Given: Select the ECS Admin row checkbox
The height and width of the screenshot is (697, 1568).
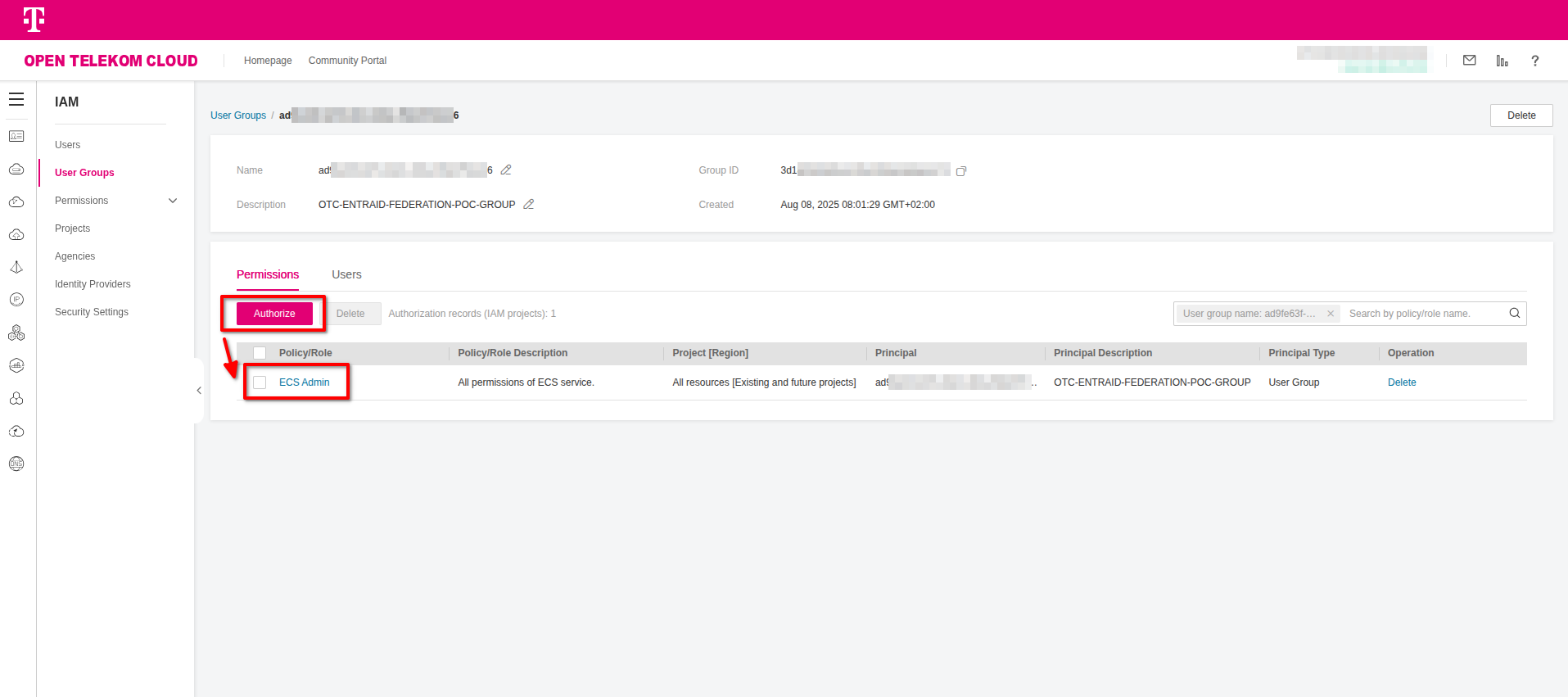Looking at the screenshot, I should (x=260, y=382).
